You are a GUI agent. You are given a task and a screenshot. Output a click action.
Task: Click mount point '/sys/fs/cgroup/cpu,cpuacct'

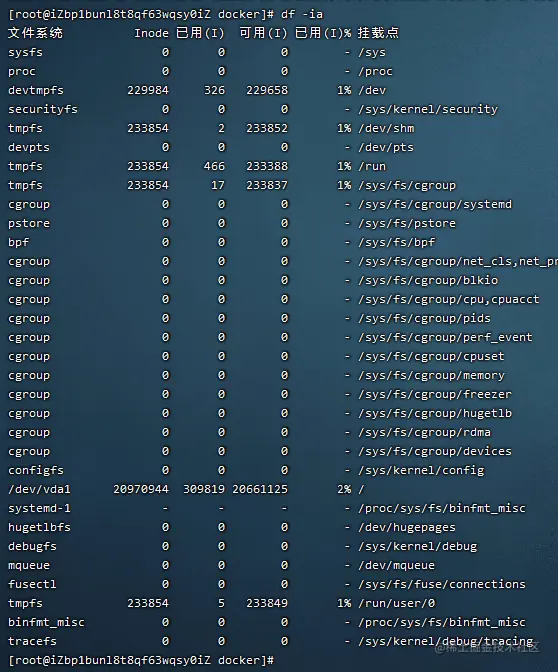tap(449, 299)
